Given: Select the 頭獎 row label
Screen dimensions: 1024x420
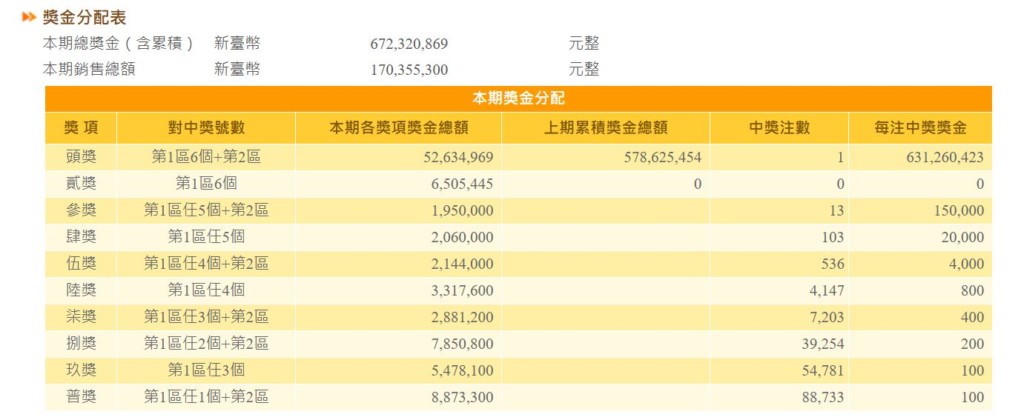Looking at the screenshot, I should (x=80, y=157).
